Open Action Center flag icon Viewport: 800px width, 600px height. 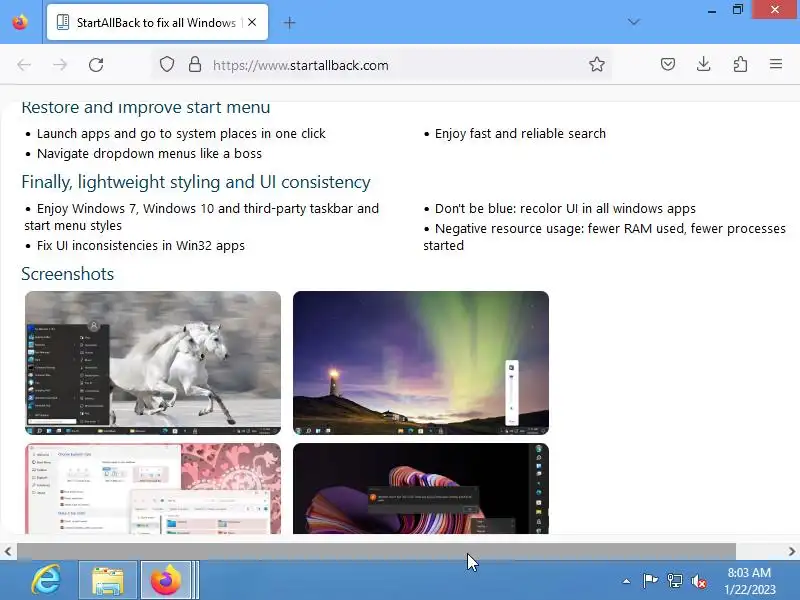(650, 581)
